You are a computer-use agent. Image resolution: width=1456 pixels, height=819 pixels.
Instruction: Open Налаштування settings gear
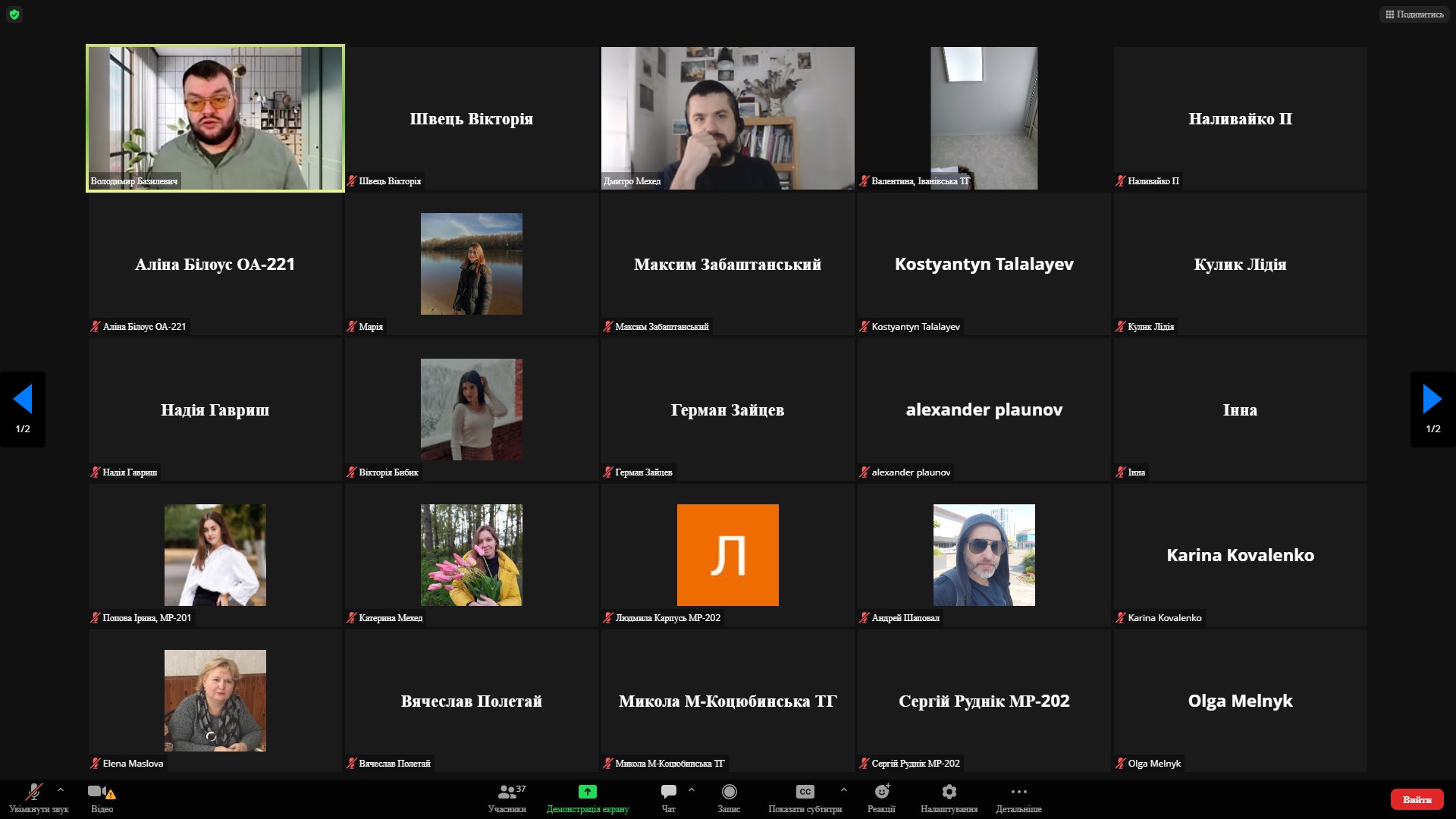pyautogui.click(x=949, y=793)
